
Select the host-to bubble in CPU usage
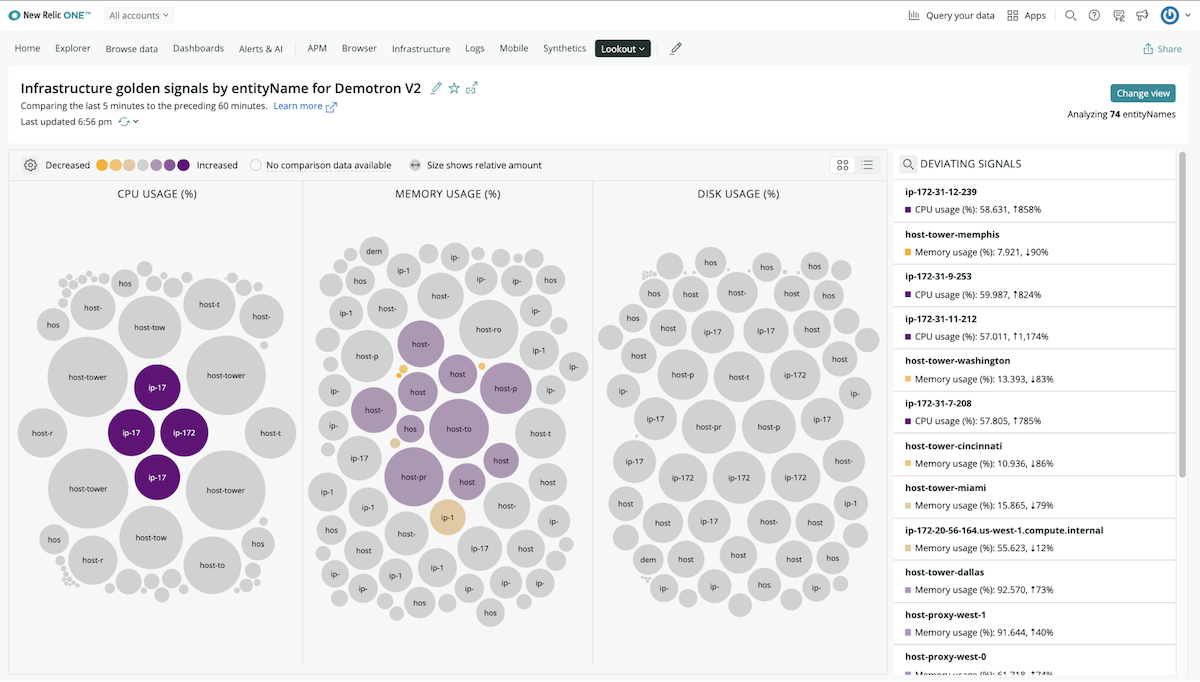pyautogui.click(x=213, y=565)
